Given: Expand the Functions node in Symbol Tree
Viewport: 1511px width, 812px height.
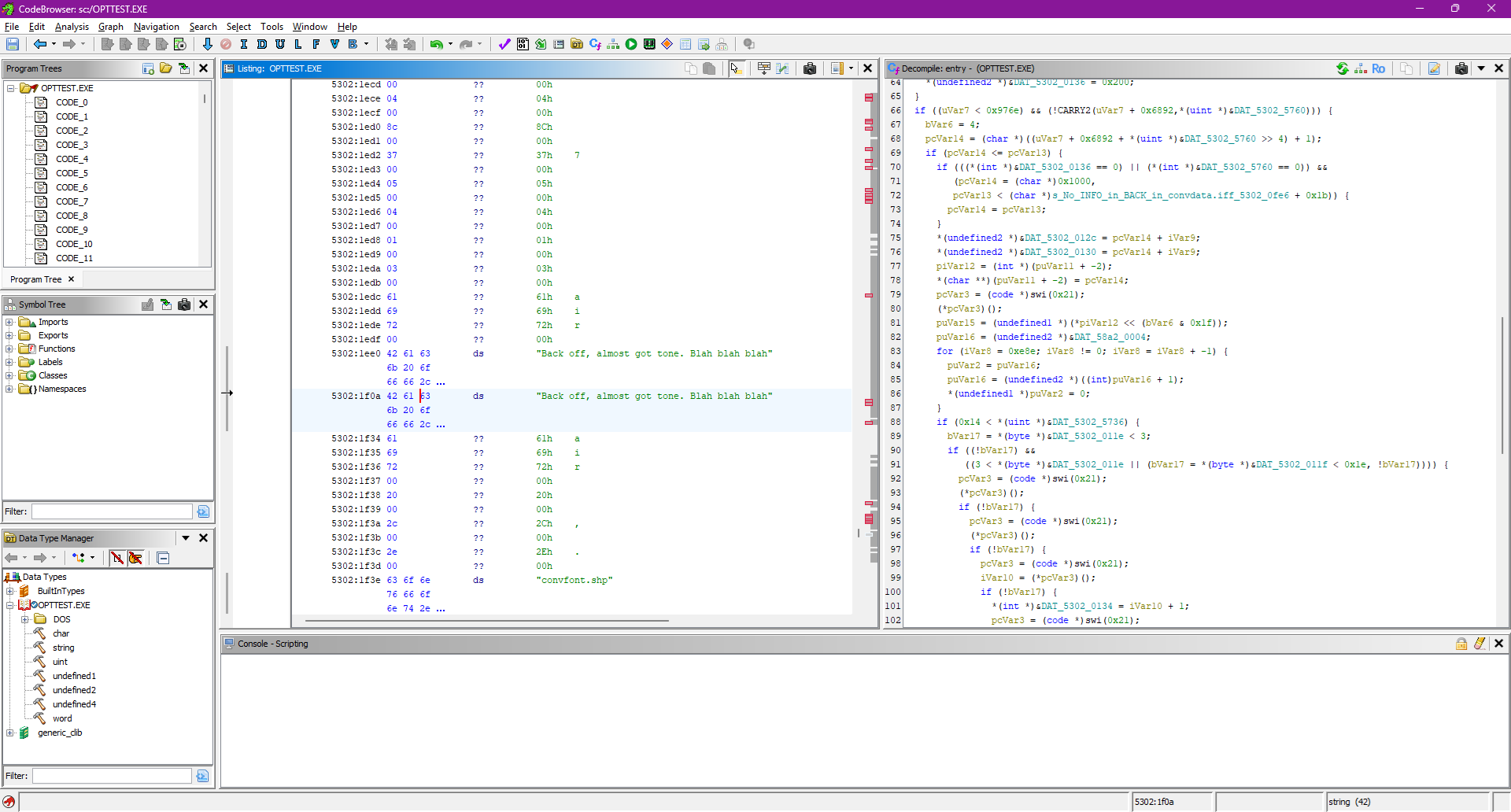Looking at the screenshot, I should 9,349.
